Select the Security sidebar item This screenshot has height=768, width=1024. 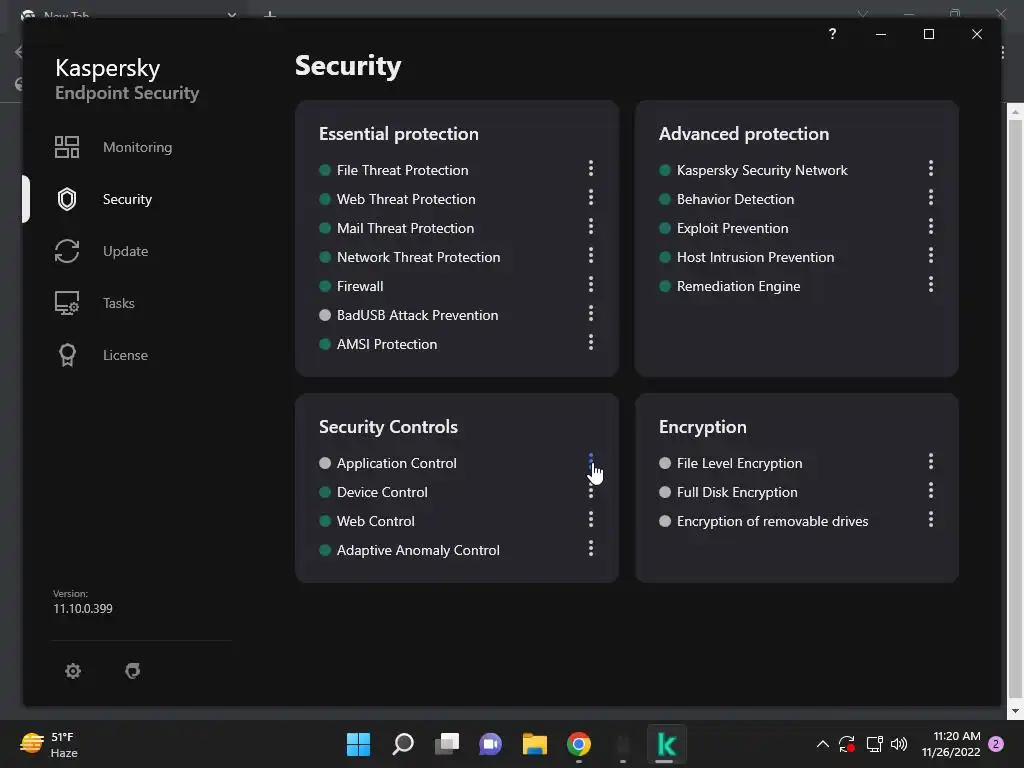pyautogui.click(x=127, y=199)
